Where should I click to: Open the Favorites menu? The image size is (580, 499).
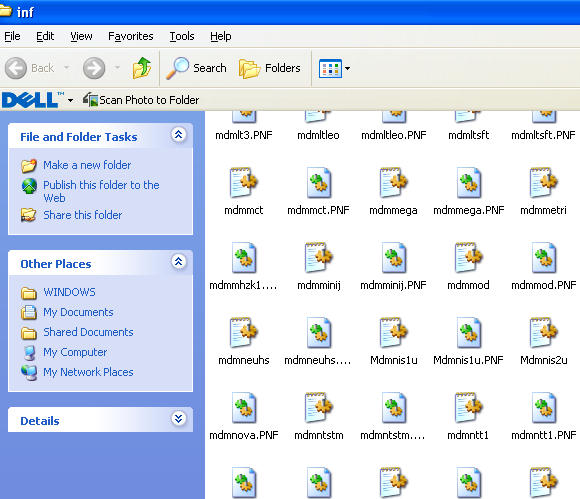click(x=131, y=36)
